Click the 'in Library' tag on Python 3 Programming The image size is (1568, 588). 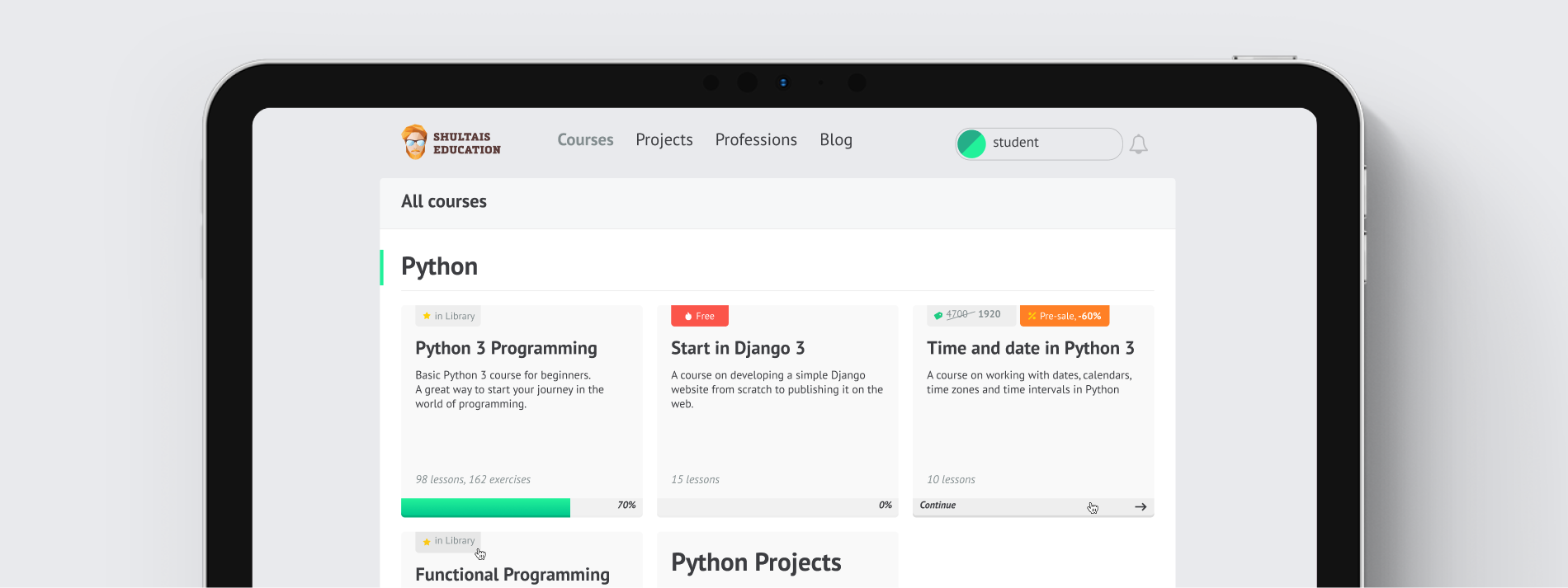448,316
